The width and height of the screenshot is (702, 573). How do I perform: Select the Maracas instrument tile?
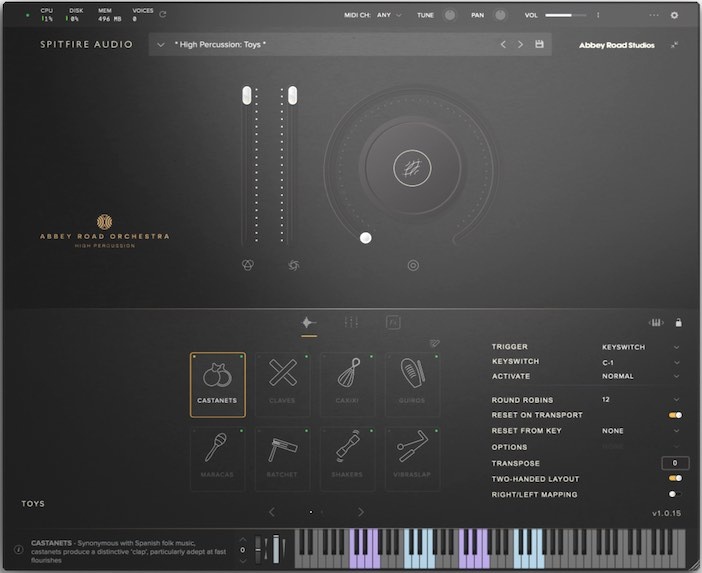click(x=218, y=459)
